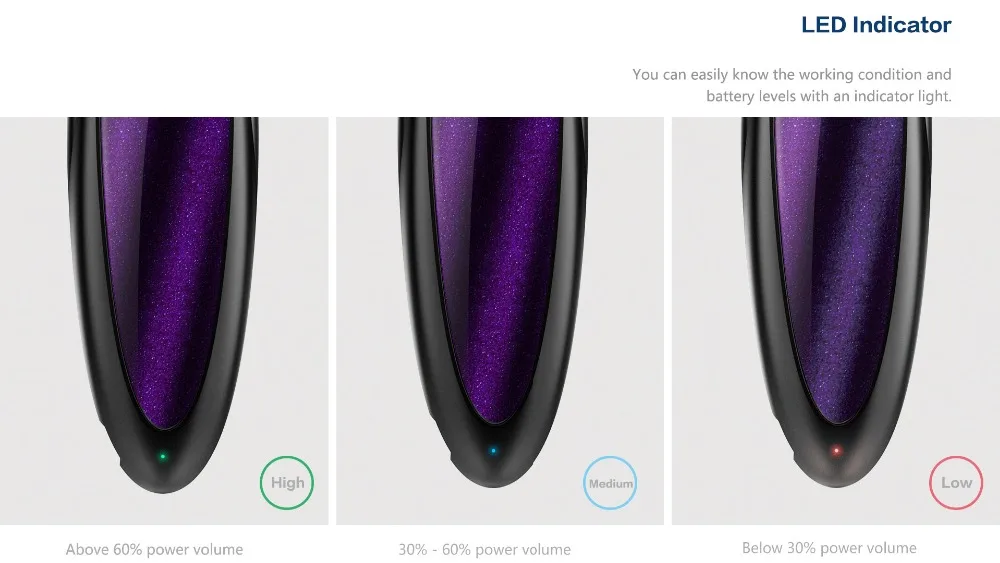
Task: Click the Above 60% power volume caption
Action: (154, 549)
